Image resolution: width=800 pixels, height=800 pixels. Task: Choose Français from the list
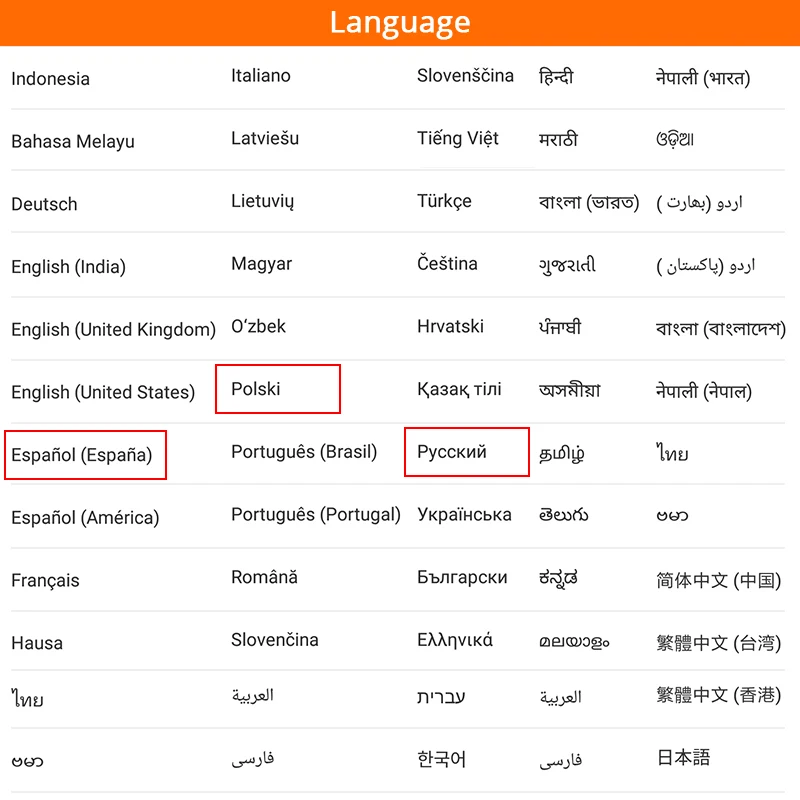[43, 580]
